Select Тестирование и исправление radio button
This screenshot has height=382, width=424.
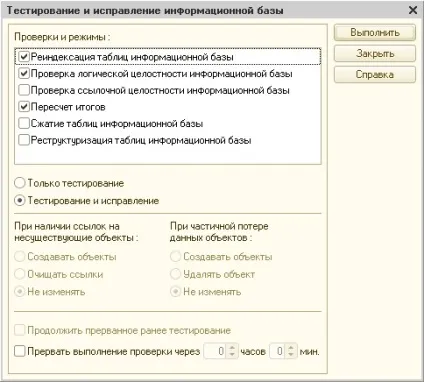20,201
